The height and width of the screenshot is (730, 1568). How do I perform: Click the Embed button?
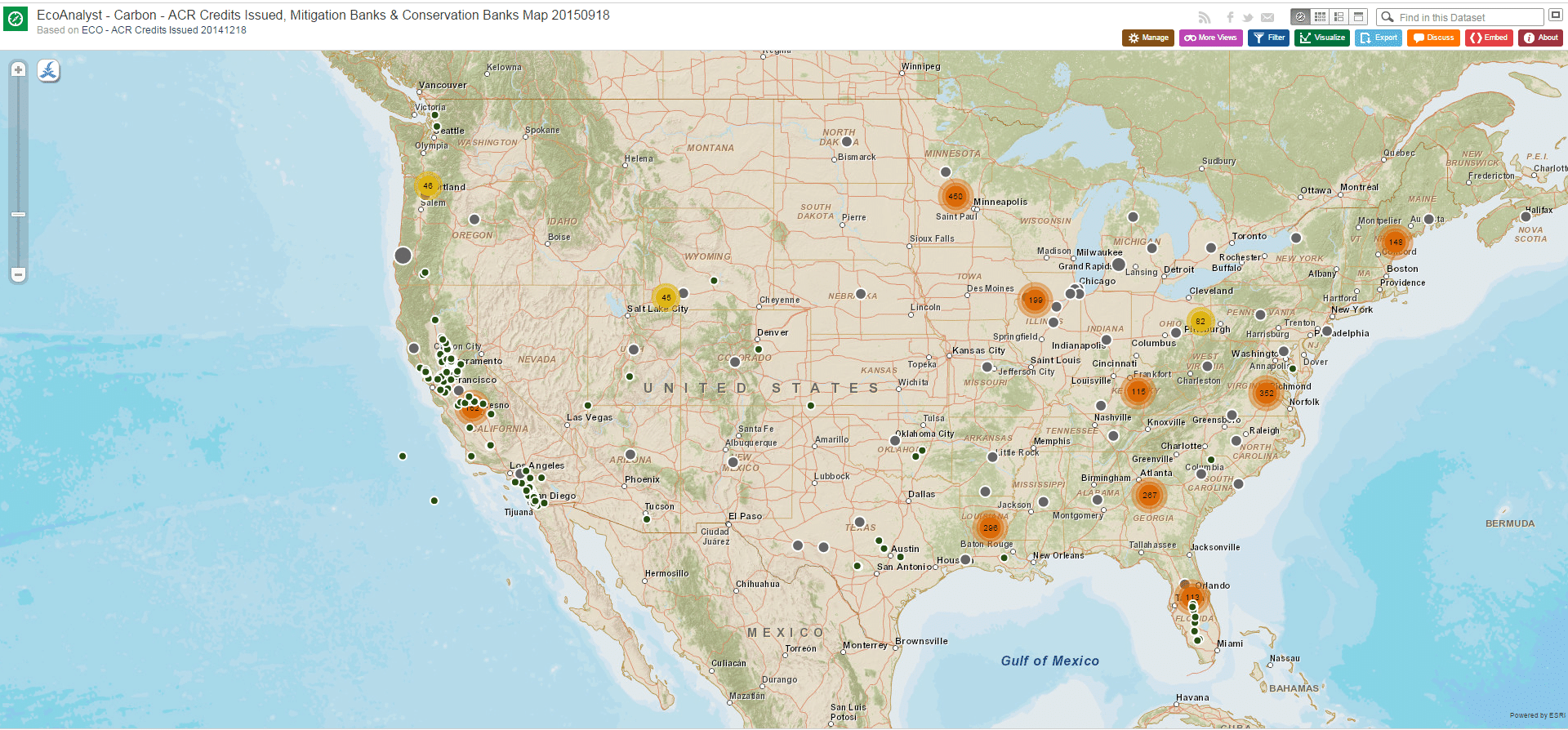point(1489,38)
